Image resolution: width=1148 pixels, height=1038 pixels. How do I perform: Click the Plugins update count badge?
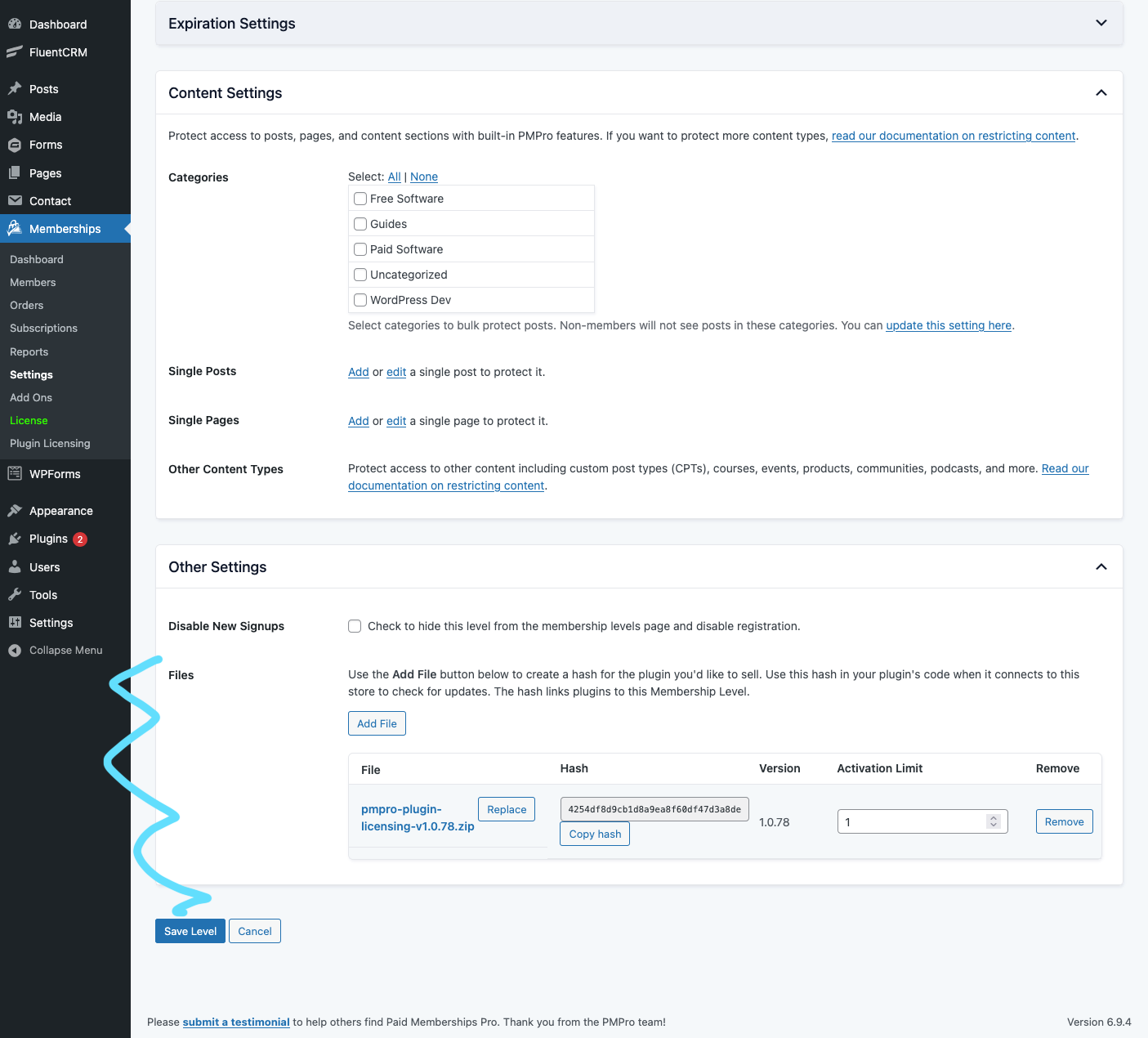tap(80, 539)
